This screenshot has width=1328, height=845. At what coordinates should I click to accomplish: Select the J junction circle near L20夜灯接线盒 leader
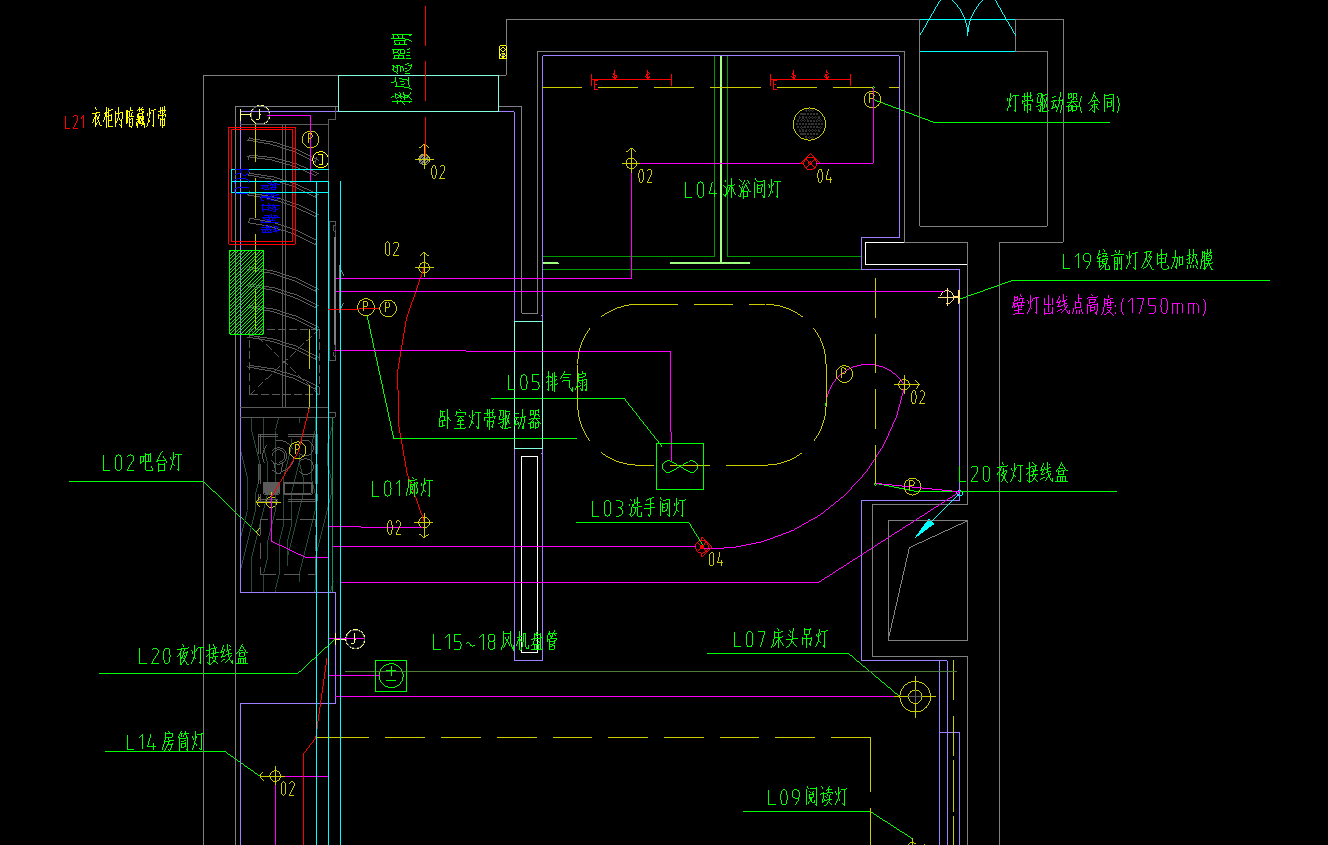point(355,638)
